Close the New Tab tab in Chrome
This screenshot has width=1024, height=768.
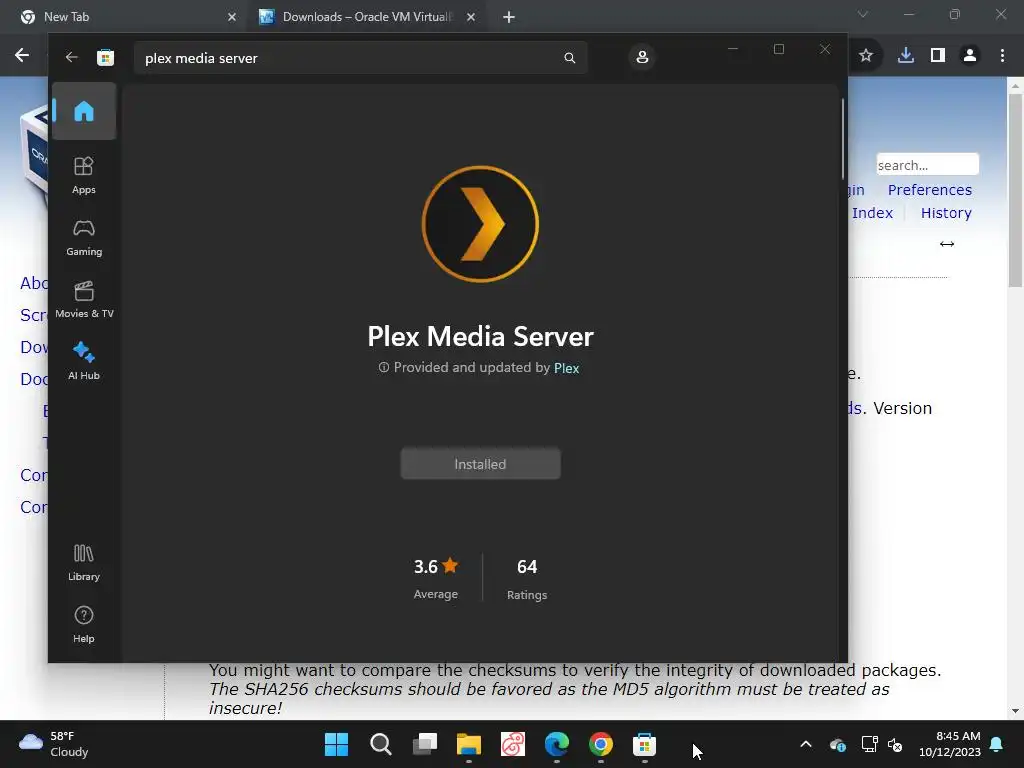(232, 17)
